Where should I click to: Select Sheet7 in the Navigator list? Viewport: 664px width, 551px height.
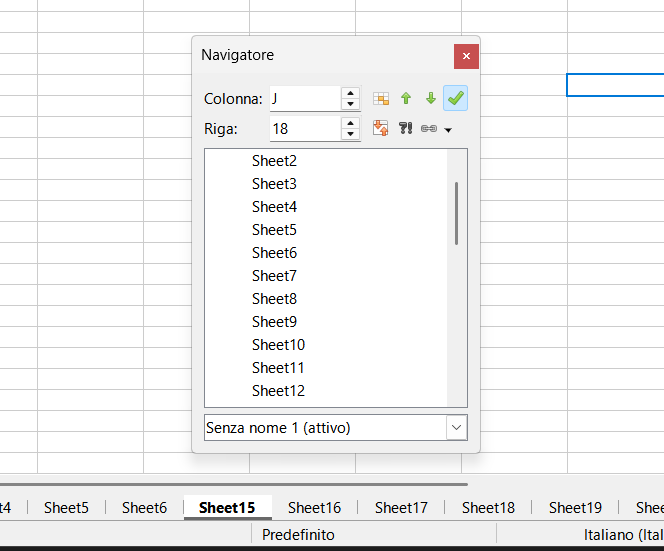point(274,275)
